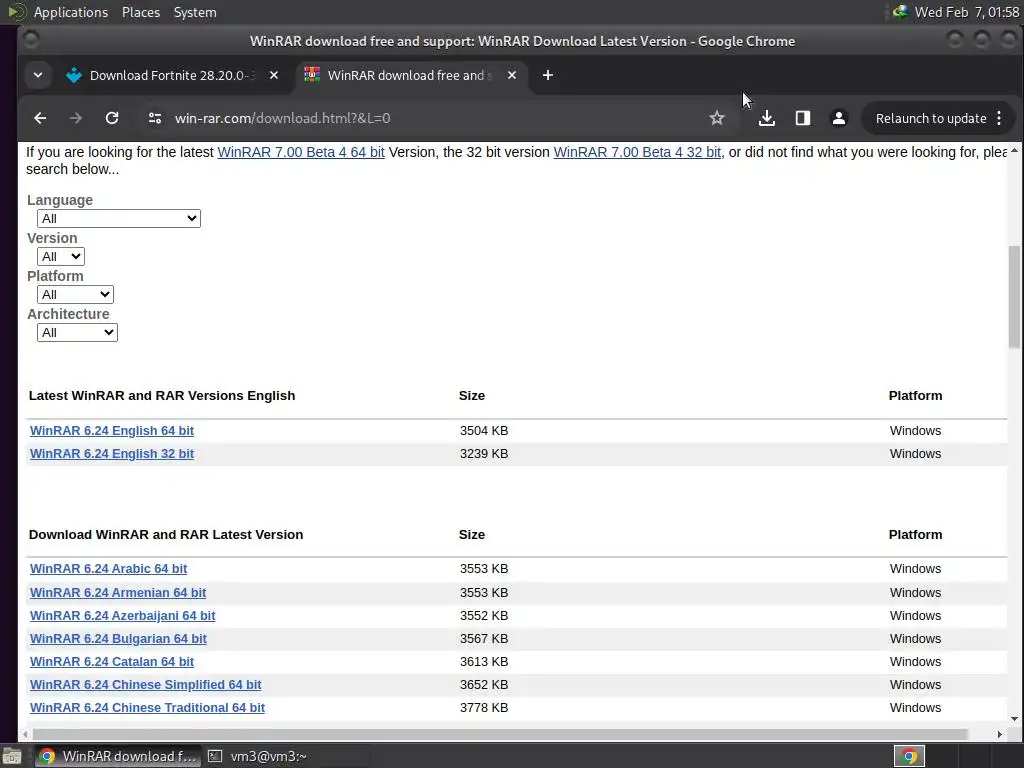Click scrollbar down arrow at bottom right

tap(1014, 719)
